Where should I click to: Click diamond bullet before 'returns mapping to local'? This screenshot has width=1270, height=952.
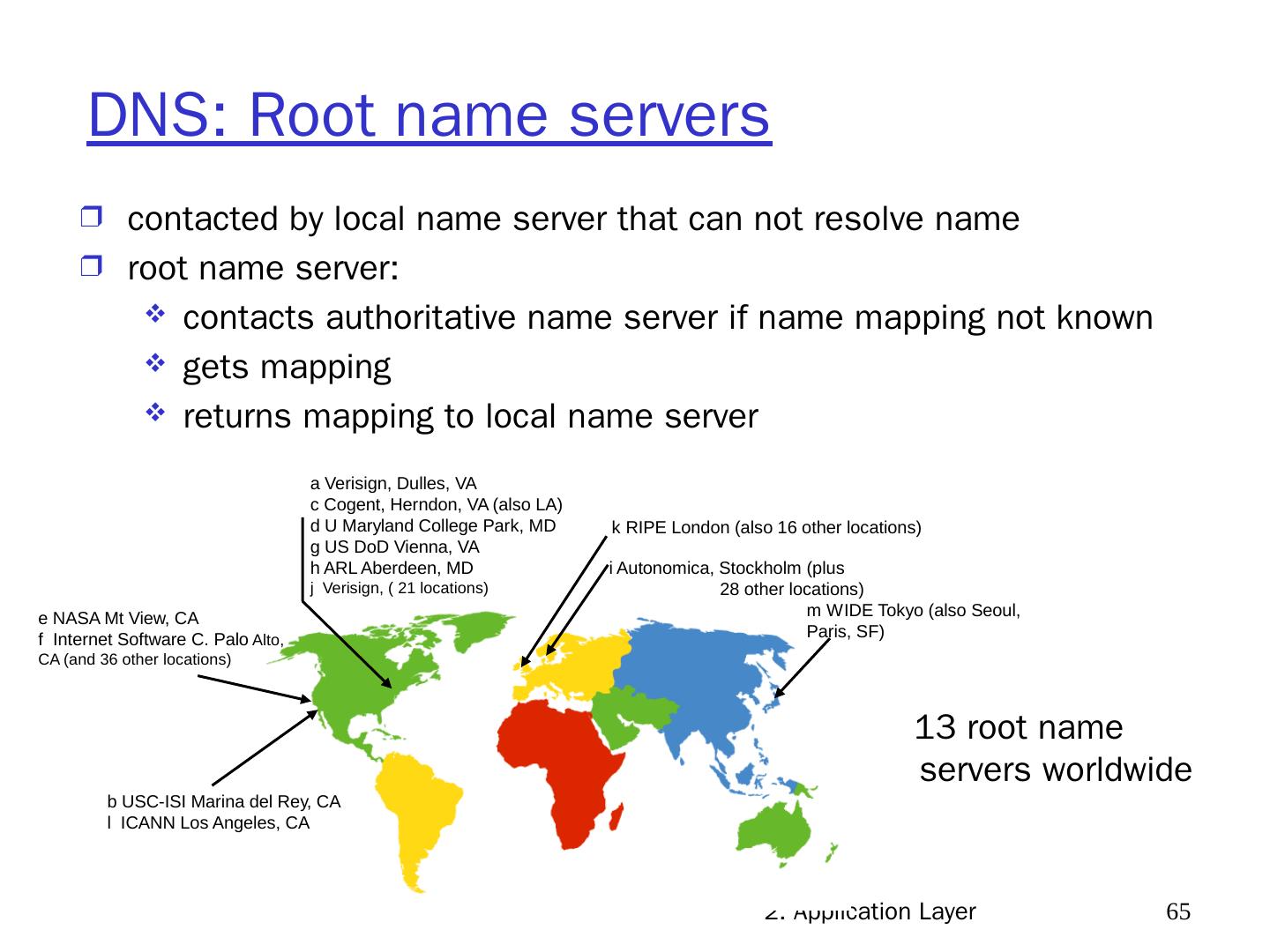click(x=153, y=414)
